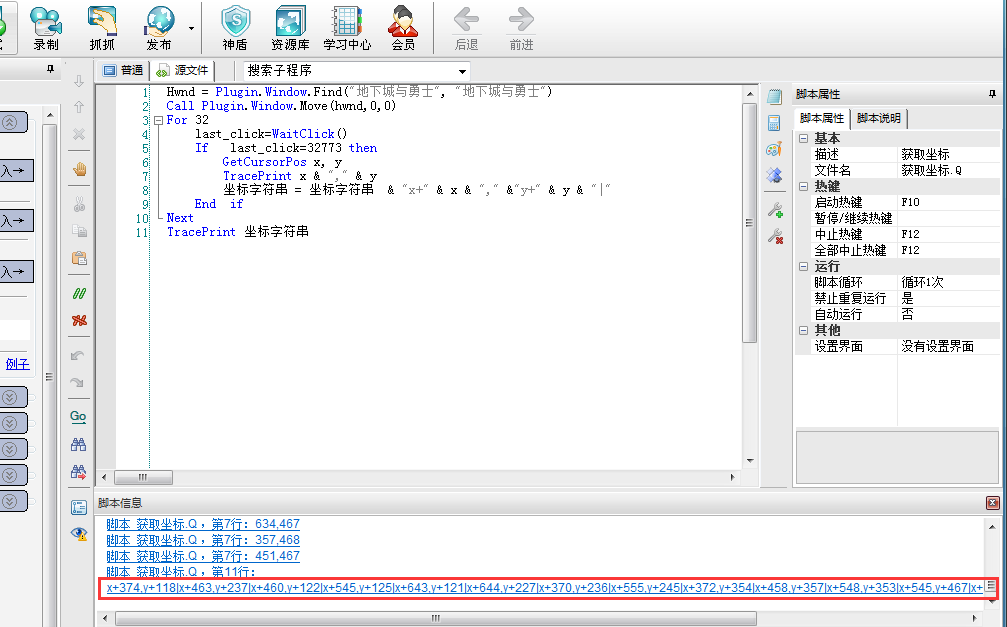Click the wrench with green plus icon
The image size is (1007, 627).
[x=775, y=209]
